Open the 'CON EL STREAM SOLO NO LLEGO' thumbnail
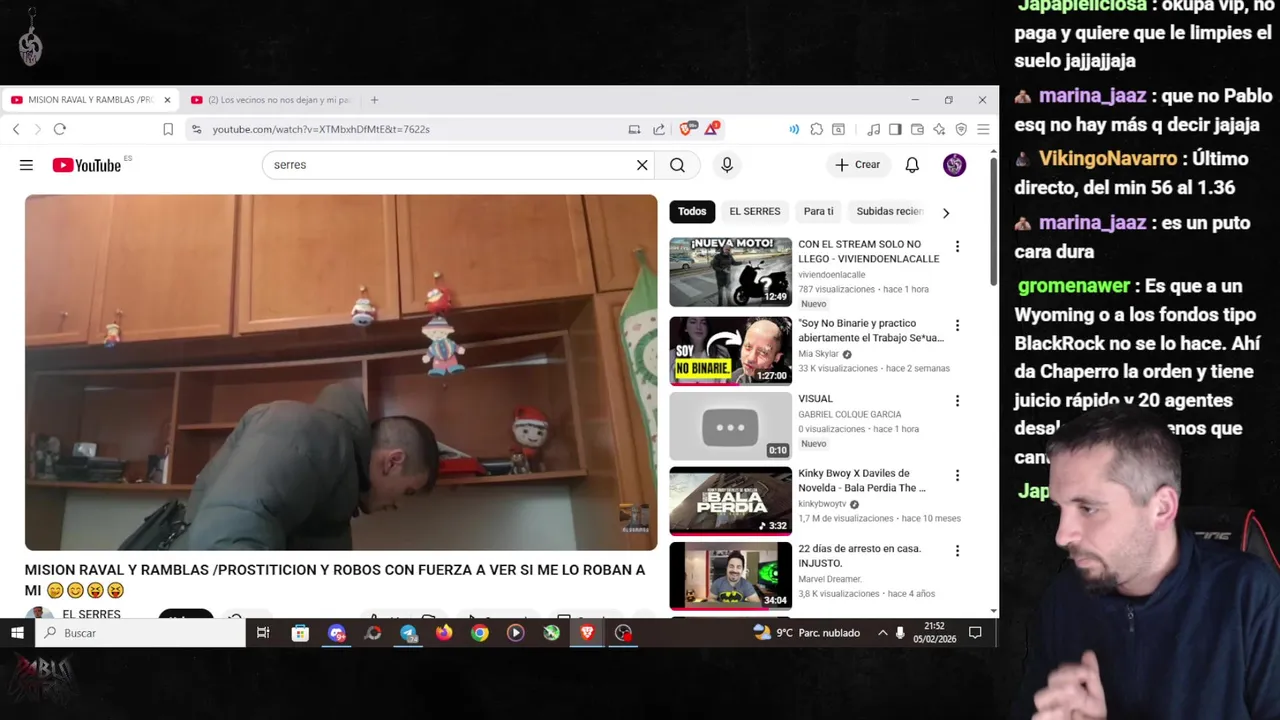Image resolution: width=1280 pixels, height=720 pixels. (730, 272)
